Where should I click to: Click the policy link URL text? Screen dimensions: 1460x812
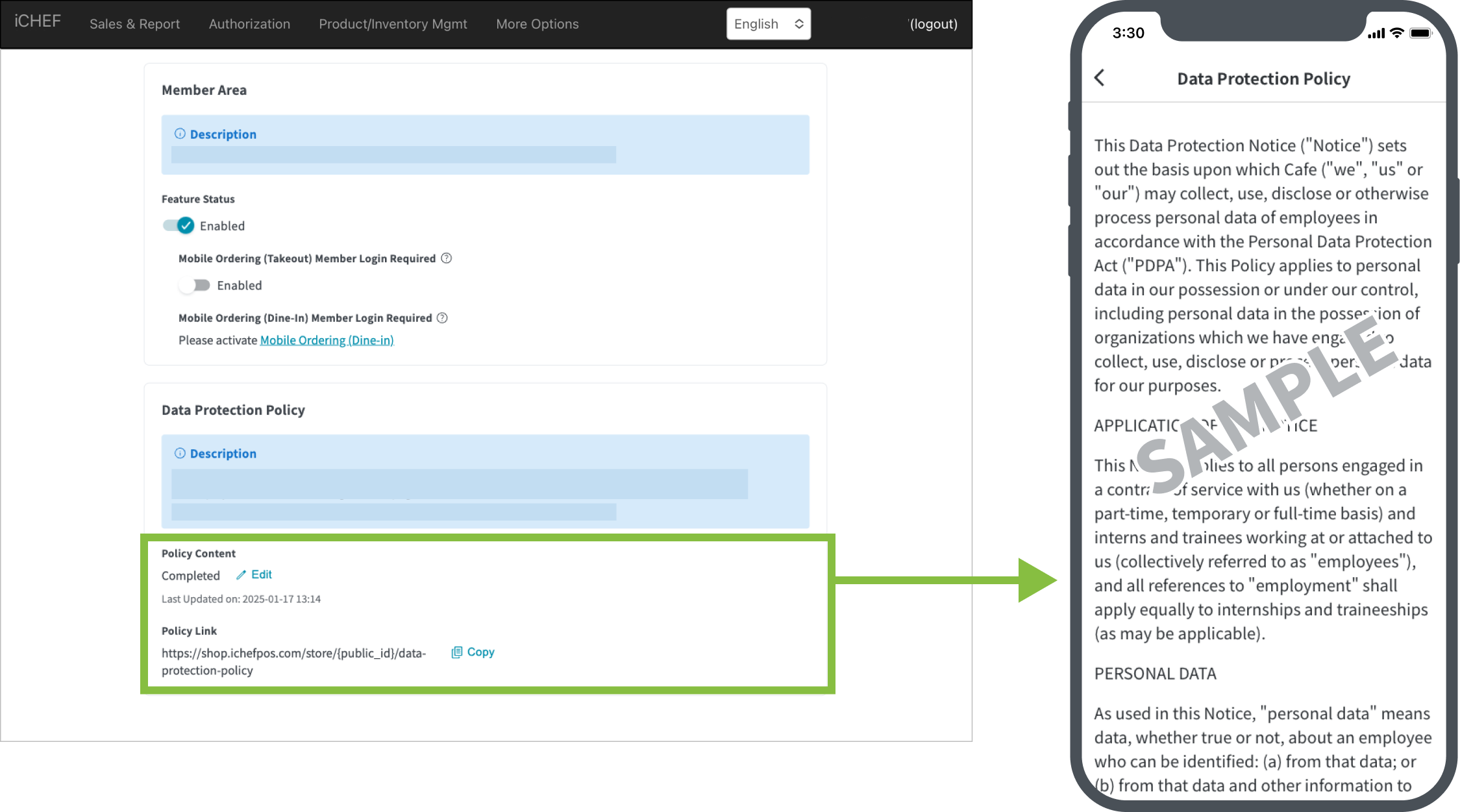(293, 654)
